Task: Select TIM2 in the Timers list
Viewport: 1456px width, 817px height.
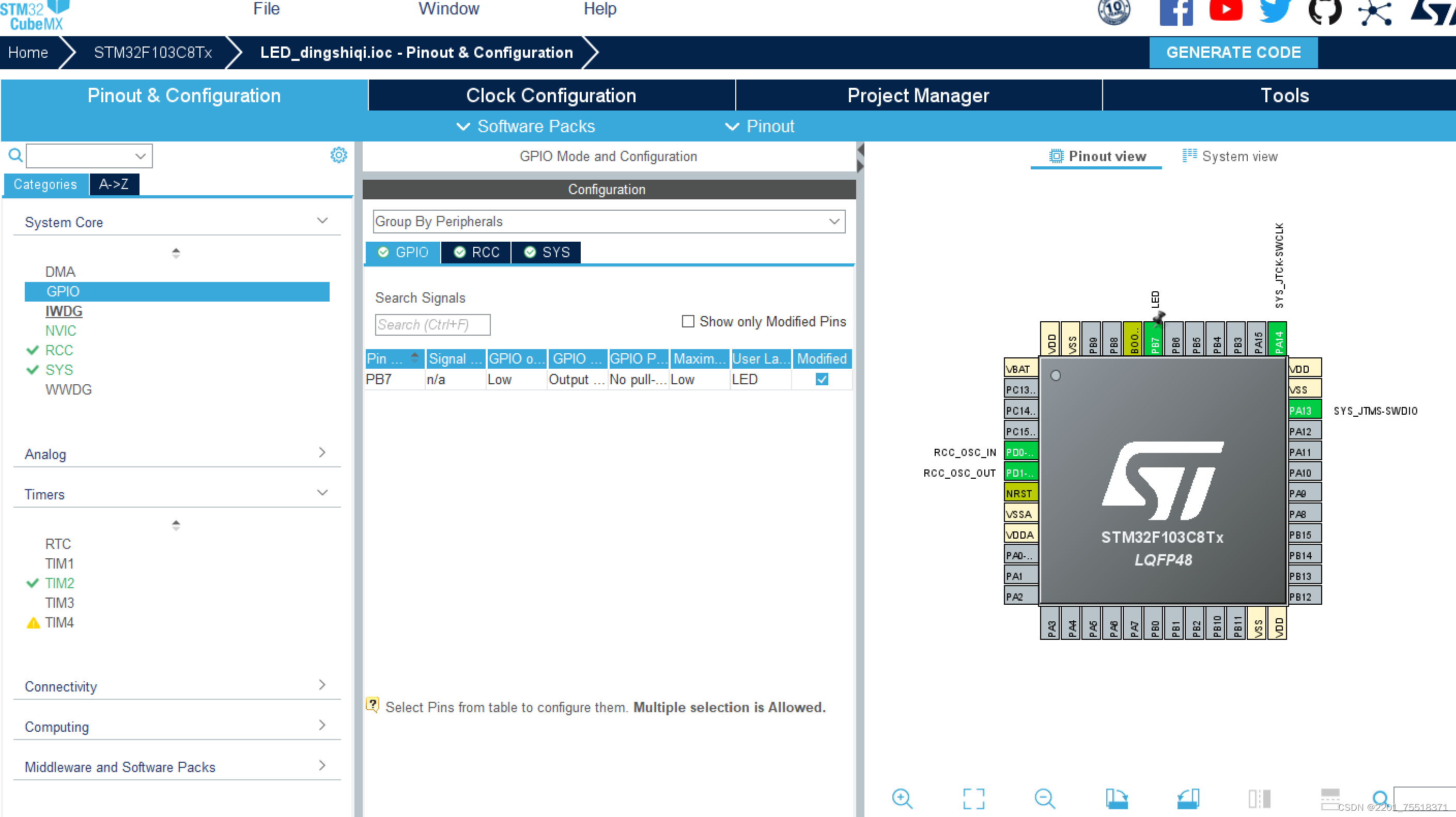Action: coord(59,583)
